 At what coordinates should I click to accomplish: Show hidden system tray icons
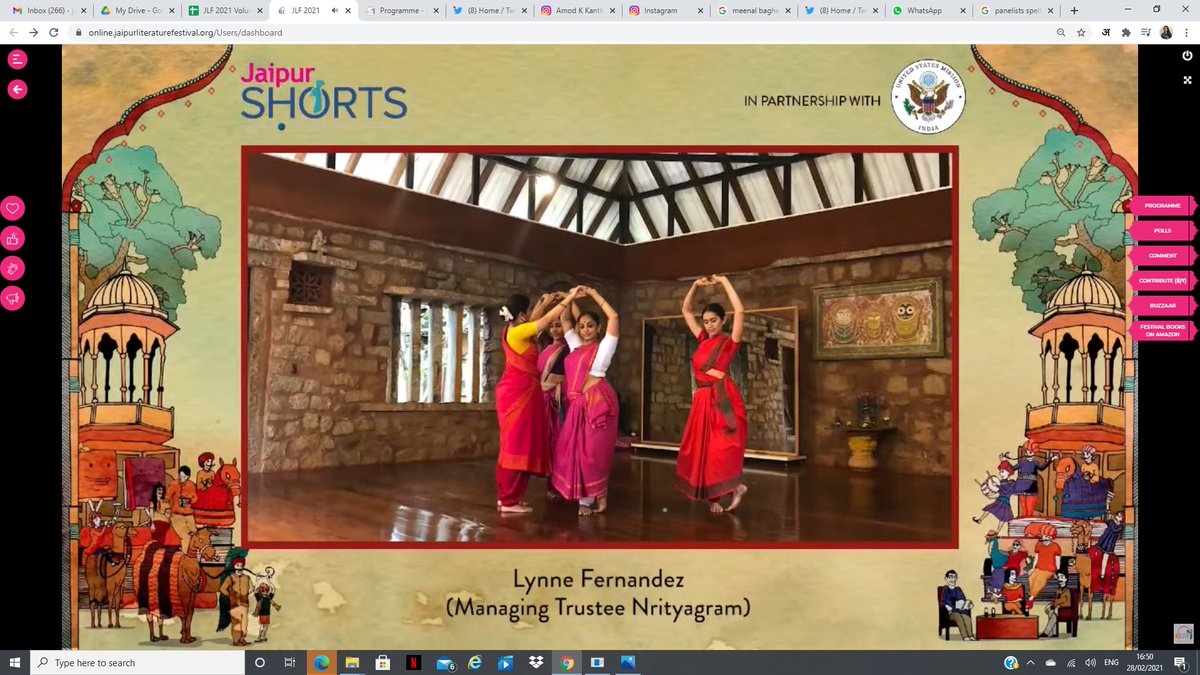(1032, 662)
